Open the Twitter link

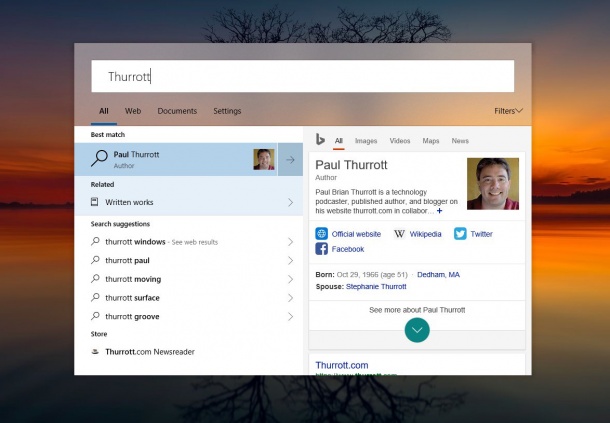pos(481,234)
